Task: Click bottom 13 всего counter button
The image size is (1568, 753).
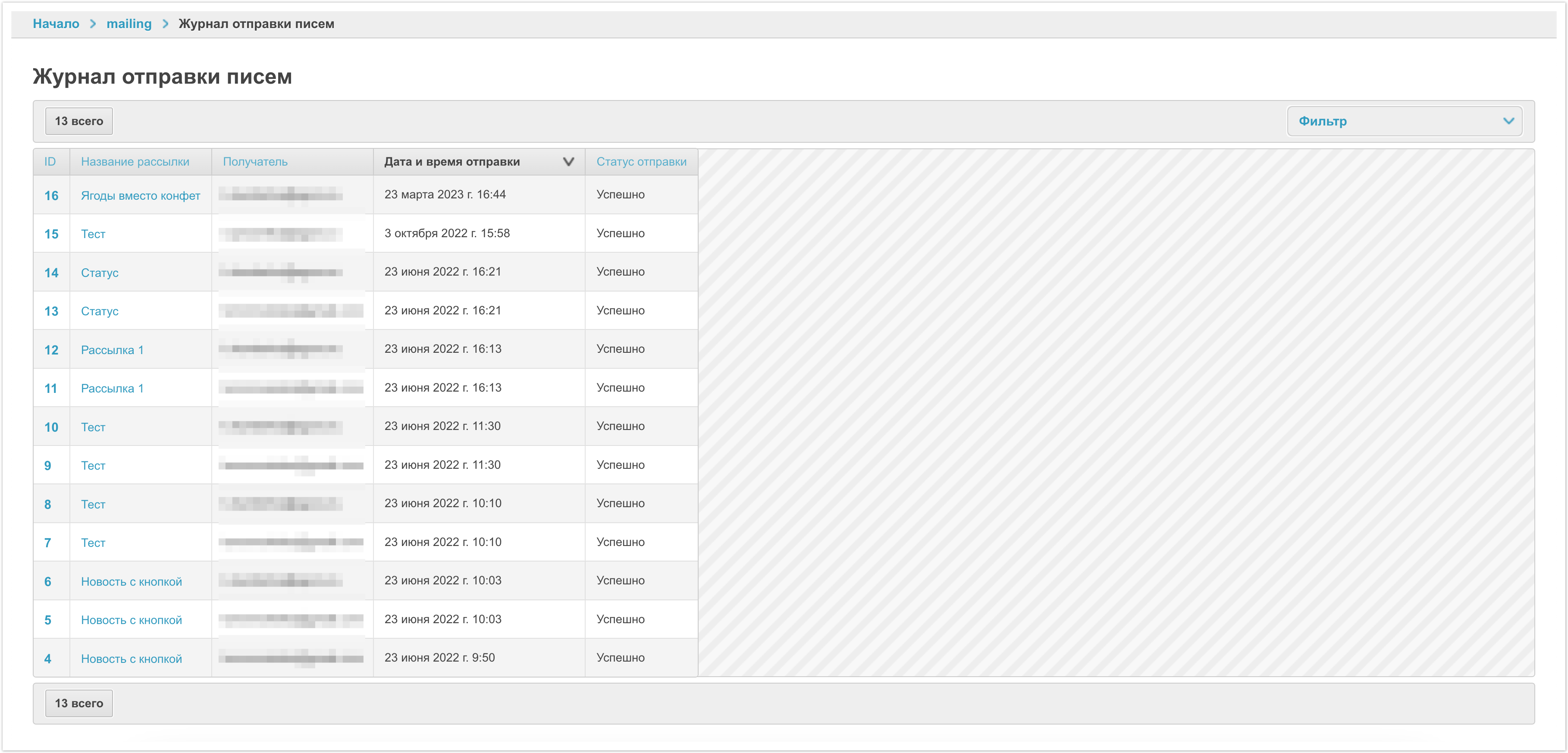Action: tap(79, 703)
